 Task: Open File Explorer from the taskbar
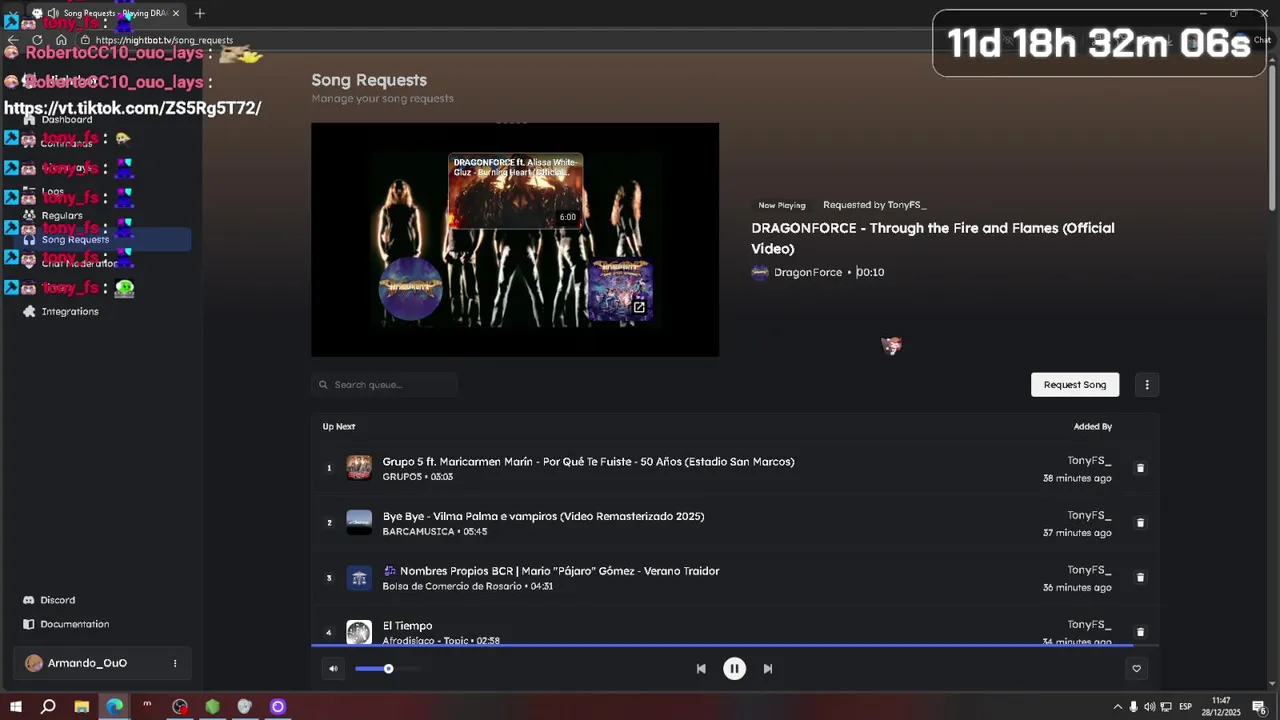click(82, 707)
